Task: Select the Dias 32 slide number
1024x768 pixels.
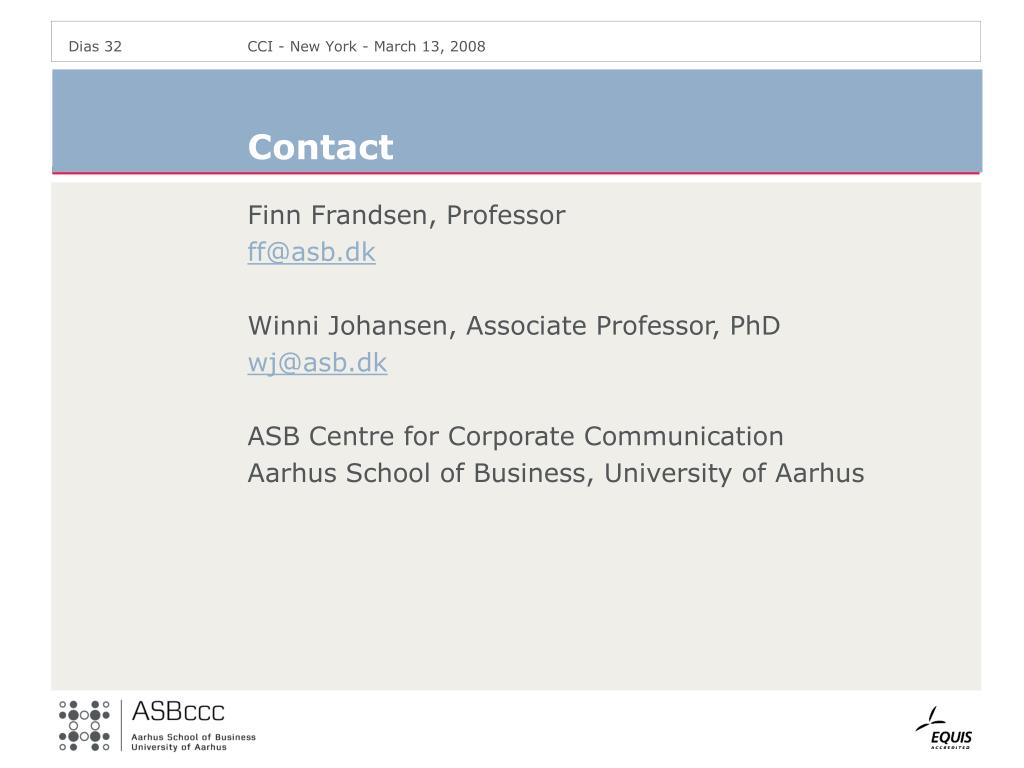Action: click(95, 46)
